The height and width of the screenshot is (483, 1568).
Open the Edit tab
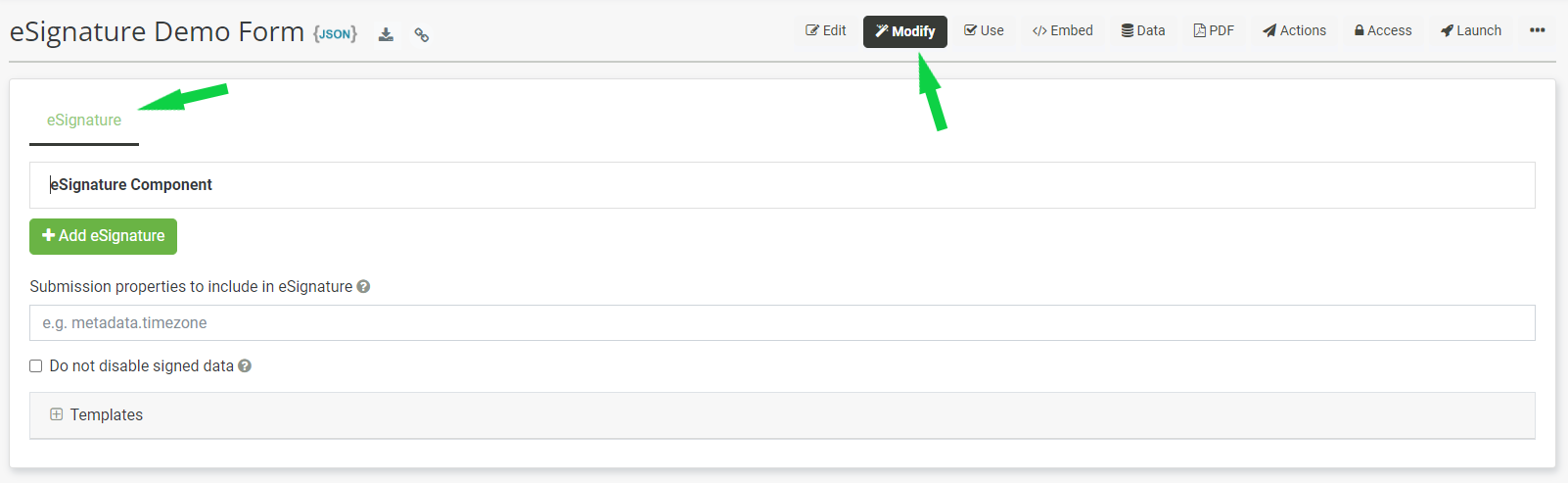click(826, 30)
